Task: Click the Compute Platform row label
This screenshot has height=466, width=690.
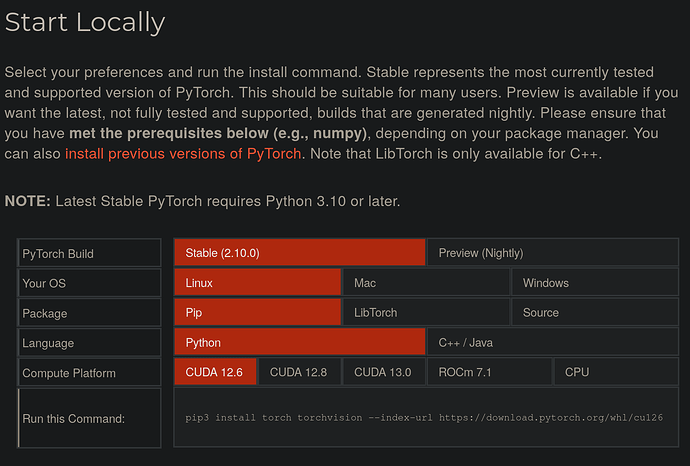Action: 69,373
